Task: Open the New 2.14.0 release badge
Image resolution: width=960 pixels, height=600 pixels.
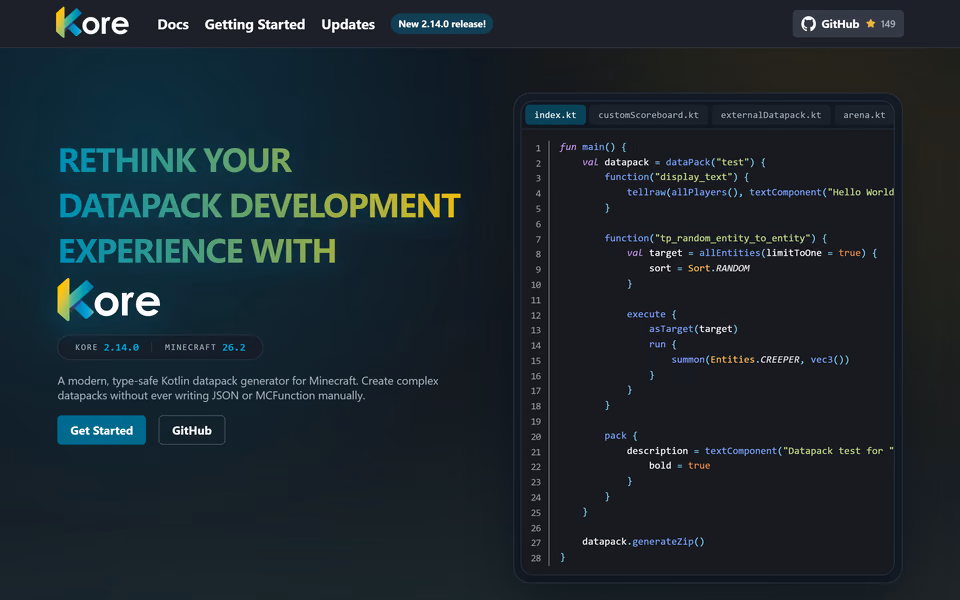Action: click(441, 24)
